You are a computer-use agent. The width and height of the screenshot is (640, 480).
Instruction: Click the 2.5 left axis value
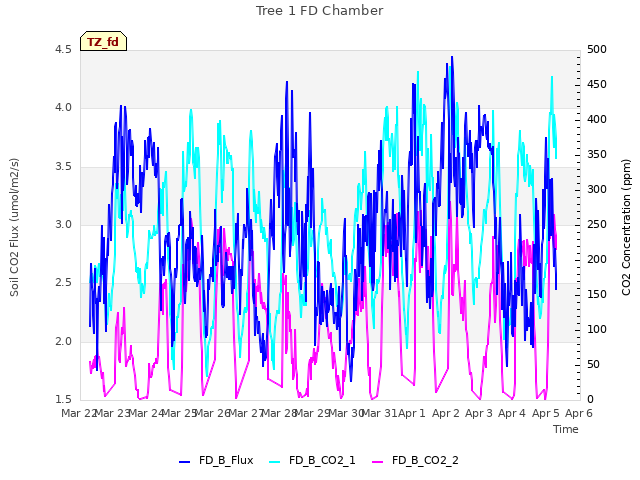[x=63, y=283]
